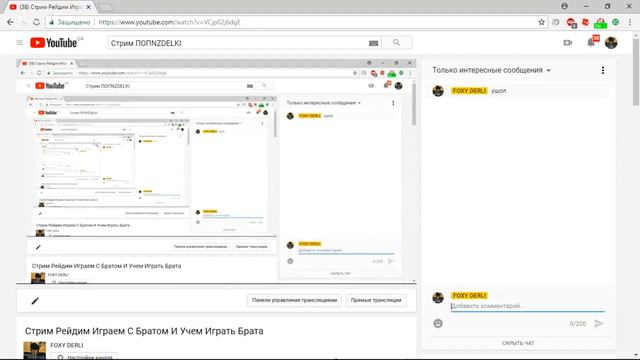
Task: Click the Прямые трансляции button
Action: (x=376, y=300)
